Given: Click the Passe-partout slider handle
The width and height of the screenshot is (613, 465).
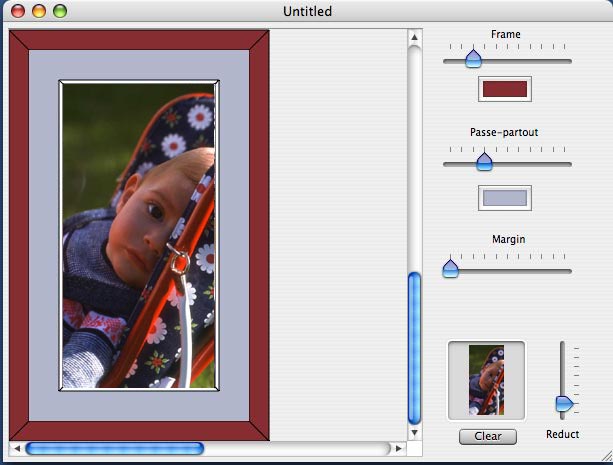Looking at the screenshot, I should (484, 161).
